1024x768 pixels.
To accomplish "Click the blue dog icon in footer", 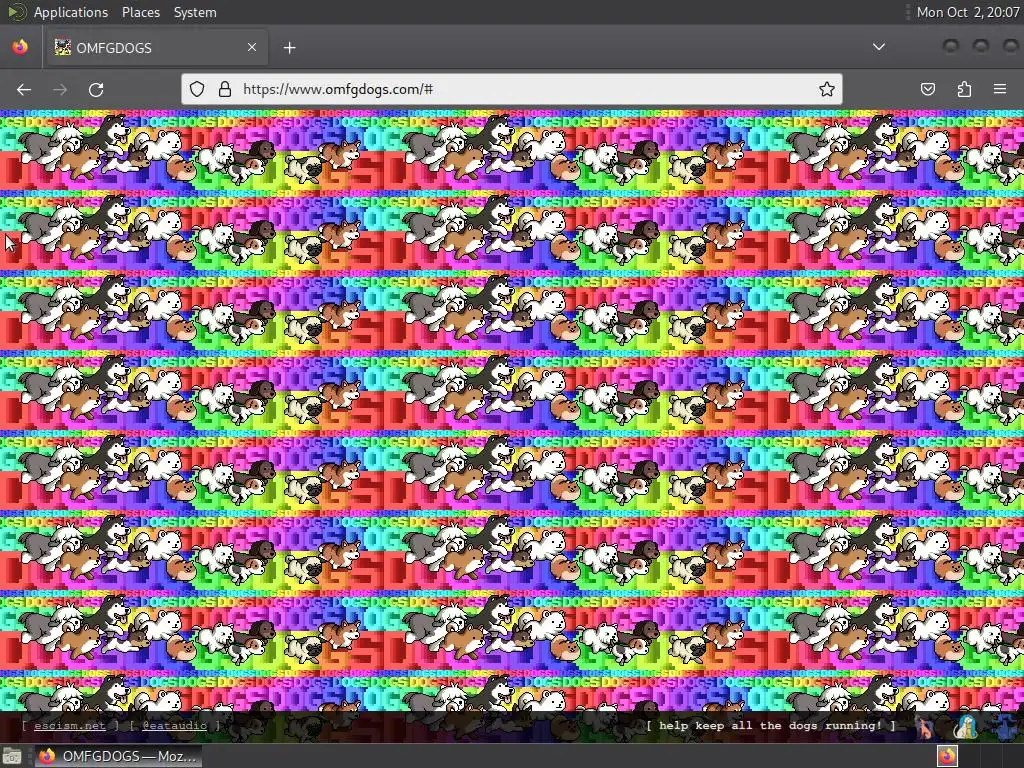I will pyautogui.click(x=1006, y=726).
